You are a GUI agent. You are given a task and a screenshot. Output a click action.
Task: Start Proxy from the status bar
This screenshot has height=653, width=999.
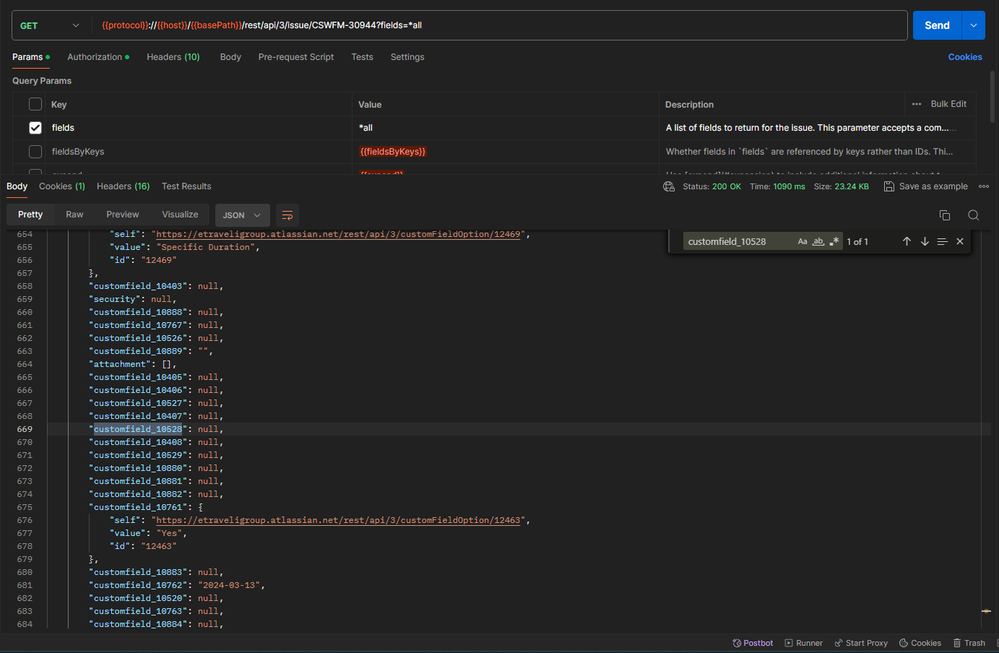tap(861, 643)
